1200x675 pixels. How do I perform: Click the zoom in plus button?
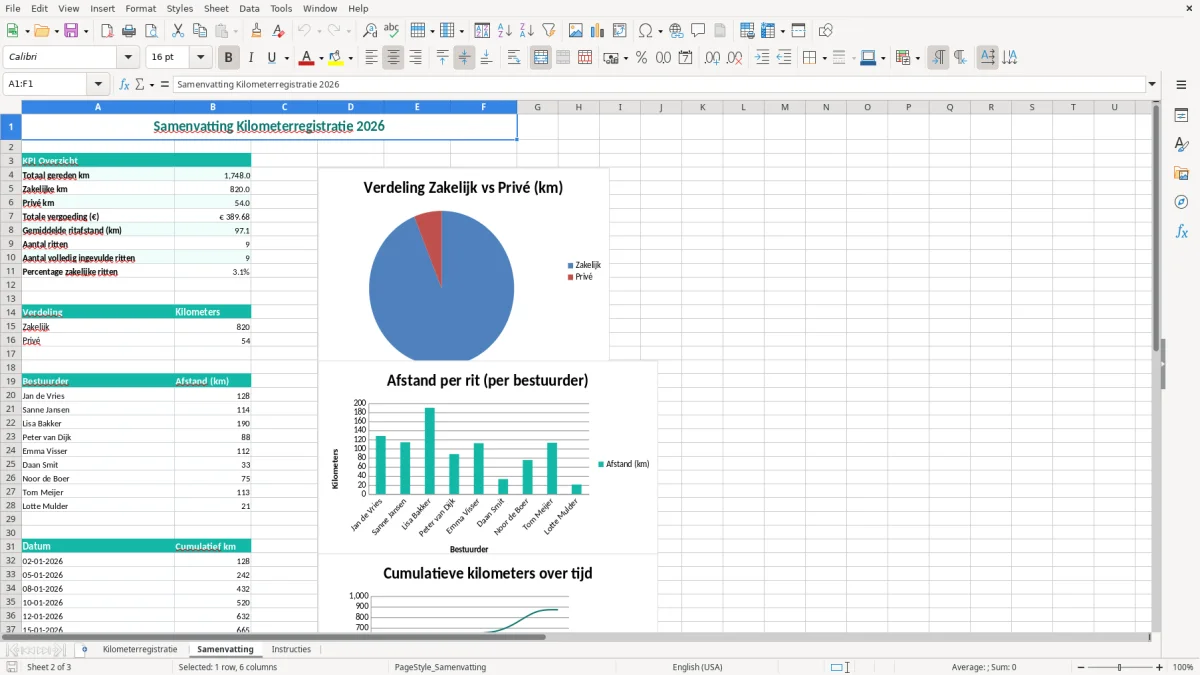click(x=1160, y=667)
